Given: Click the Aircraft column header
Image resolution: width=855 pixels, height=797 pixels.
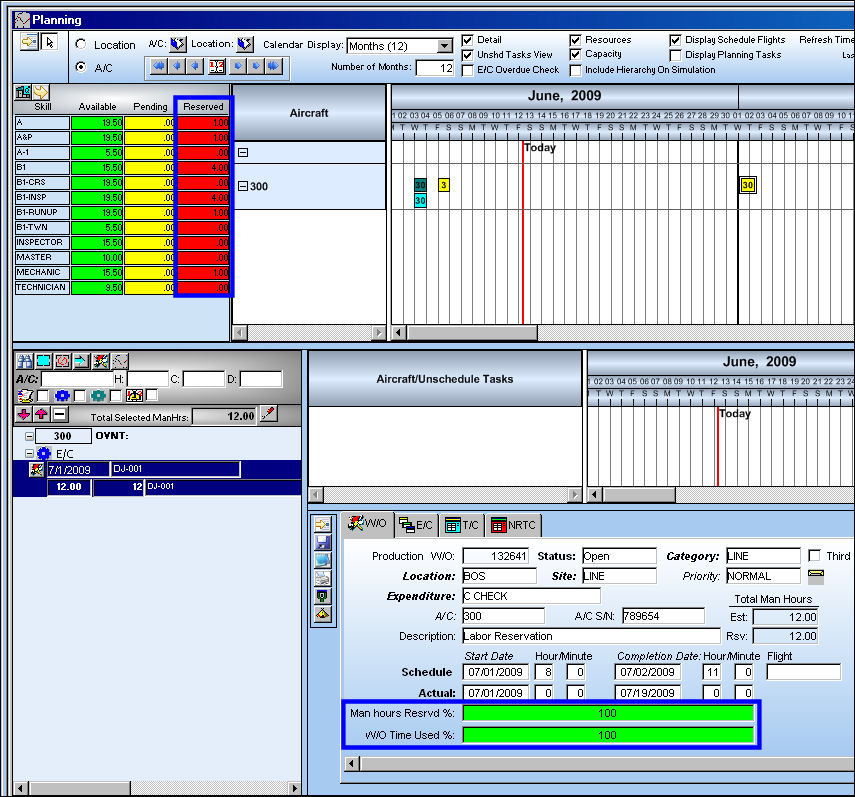Looking at the screenshot, I should 309,113.
